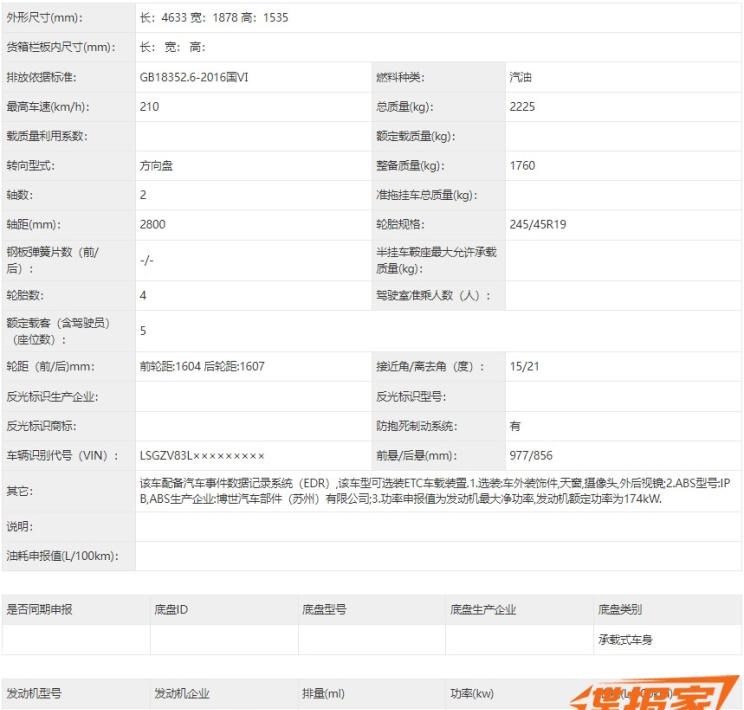Click the 轴数 label
The width and height of the screenshot is (744, 710).
click(x=19, y=195)
